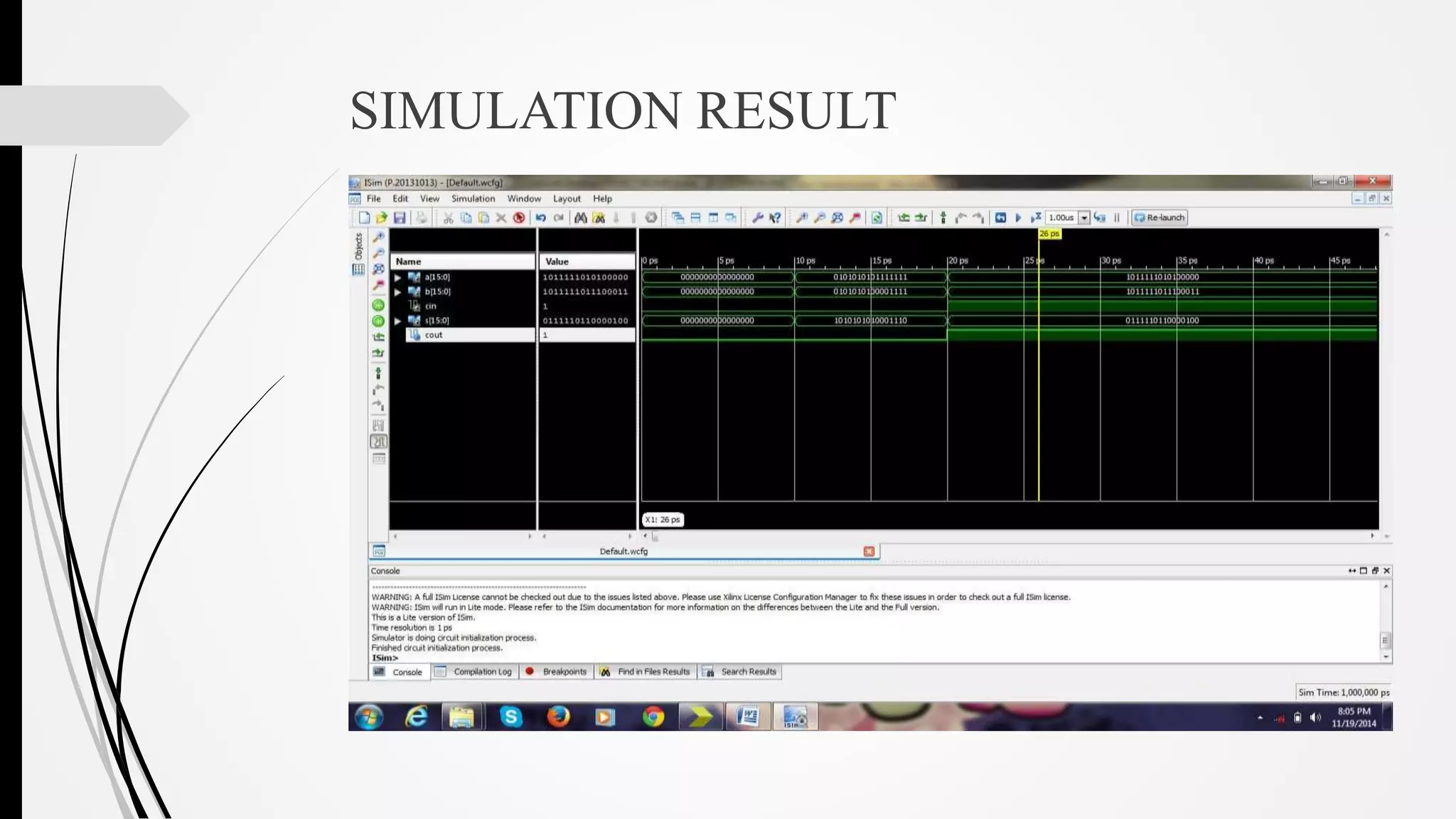Click the Firefox icon in the taskbar

559,717
